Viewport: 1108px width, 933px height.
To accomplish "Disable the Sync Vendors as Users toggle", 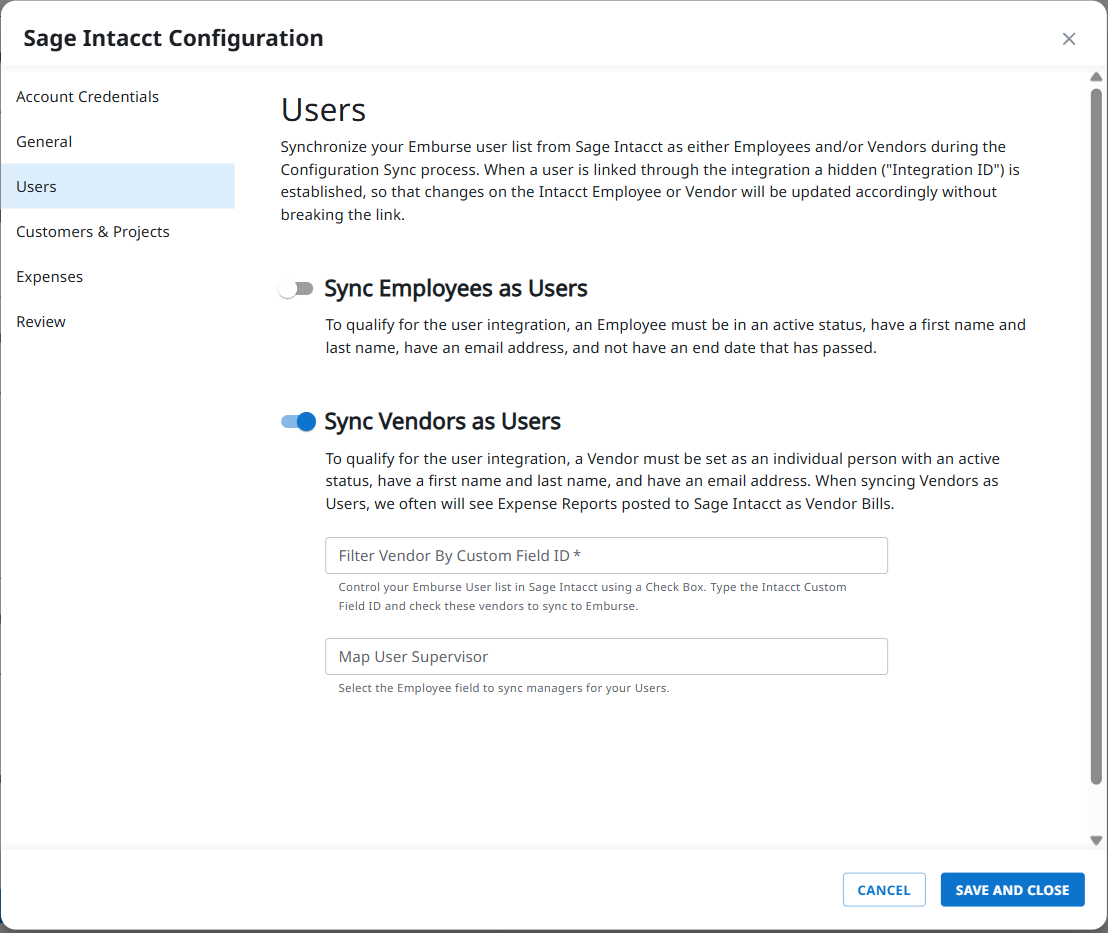I will (296, 422).
